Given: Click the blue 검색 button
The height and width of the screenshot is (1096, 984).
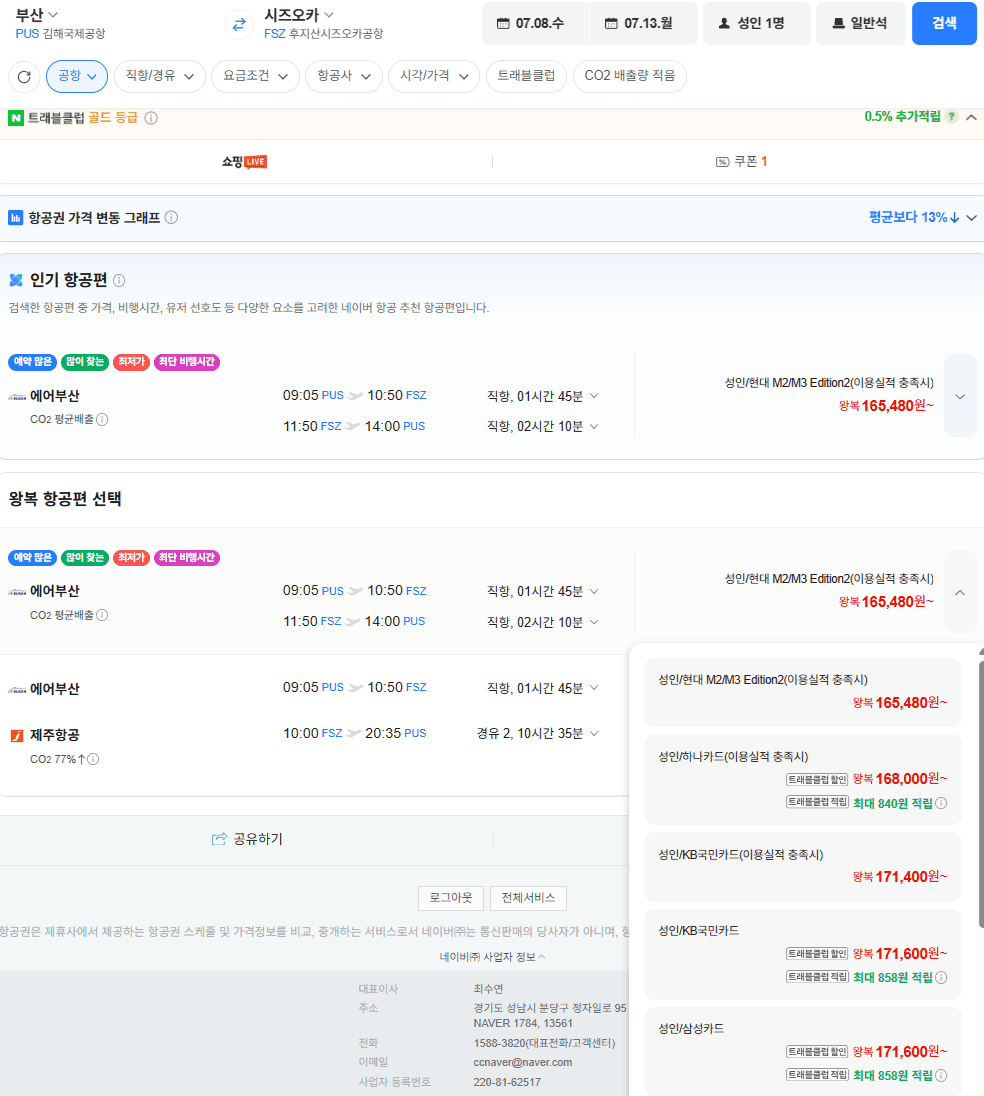Looking at the screenshot, I should [x=944, y=23].
